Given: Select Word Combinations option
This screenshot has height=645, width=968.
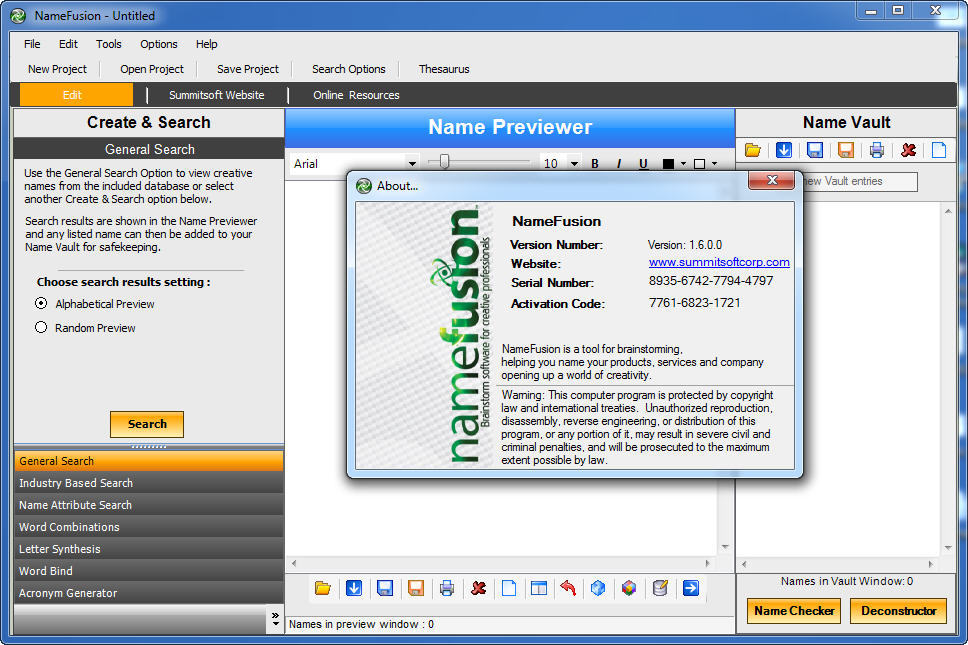Looking at the screenshot, I should [x=148, y=527].
